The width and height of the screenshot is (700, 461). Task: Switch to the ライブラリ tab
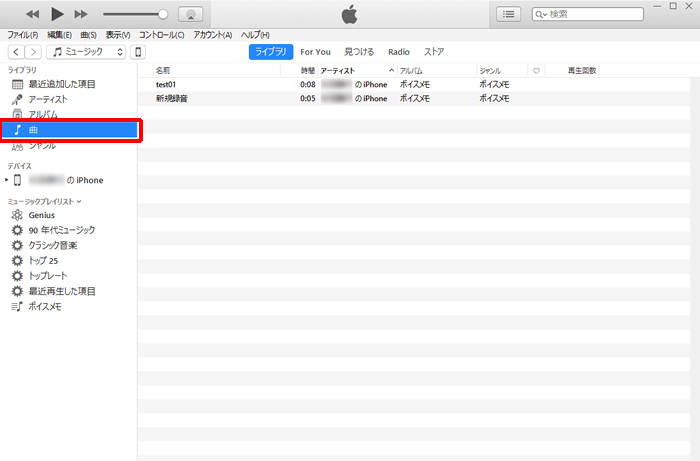tap(271, 52)
